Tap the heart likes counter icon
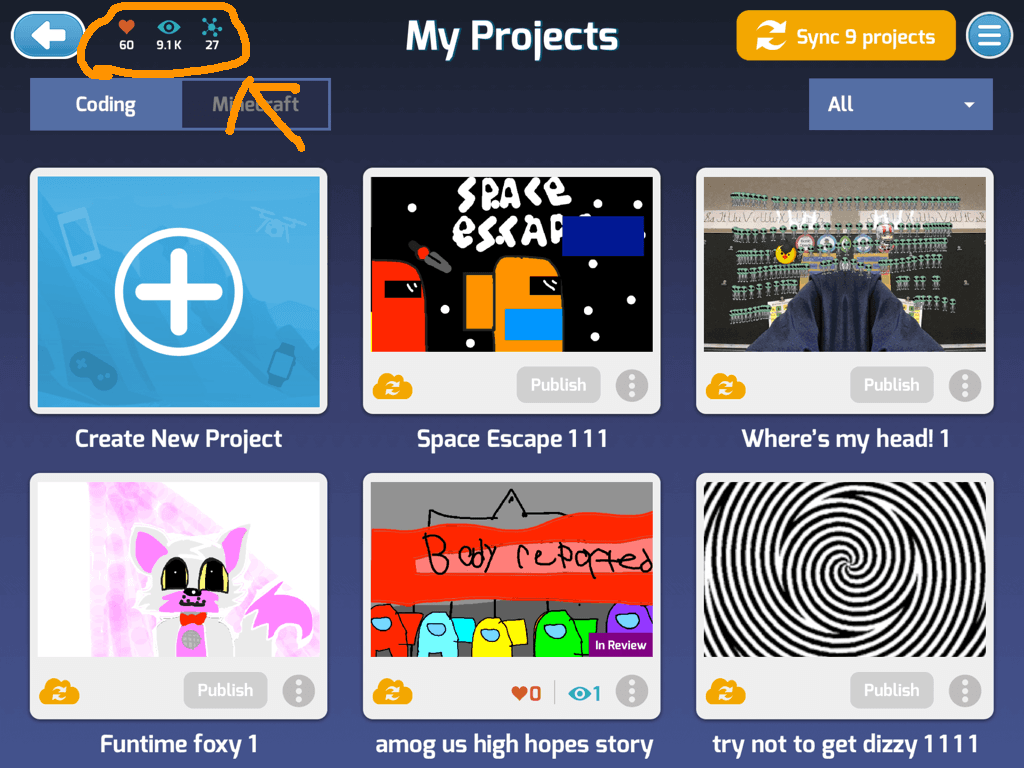 tap(127, 27)
